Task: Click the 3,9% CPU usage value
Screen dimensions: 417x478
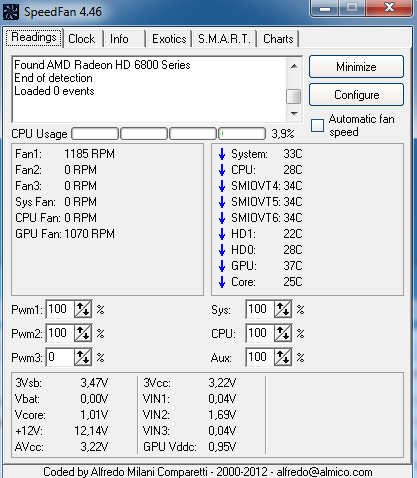Action: click(x=283, y=134)
